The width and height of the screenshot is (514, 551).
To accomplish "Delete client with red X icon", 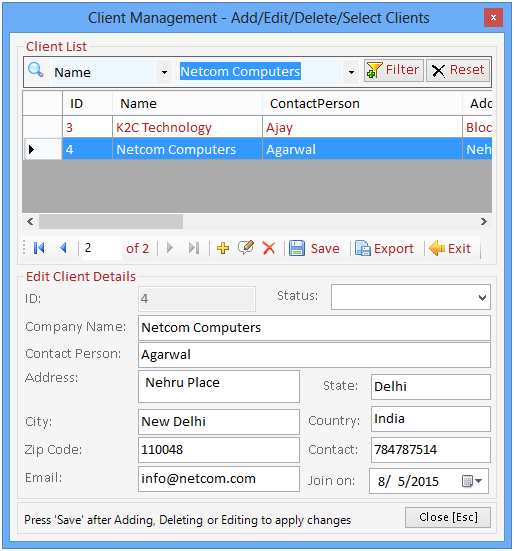I will coord(269,248).
